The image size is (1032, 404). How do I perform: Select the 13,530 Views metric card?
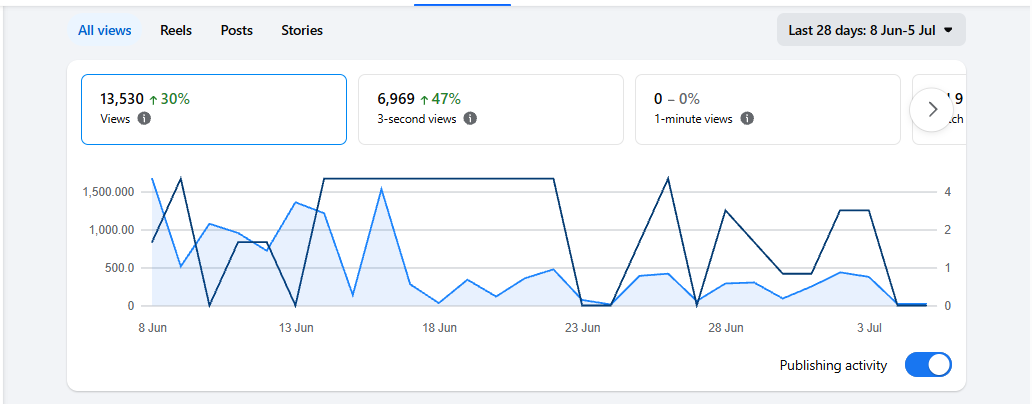[x=214, y=109]
